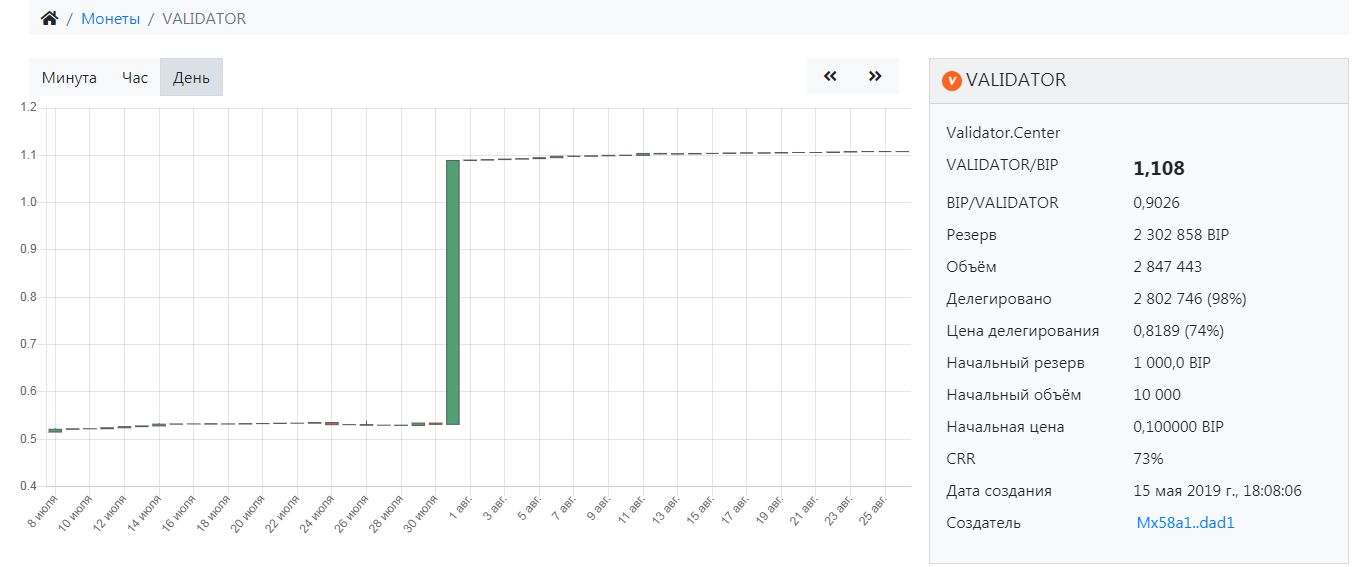The image size is (1369, 567).
Task: Go to previous chart period arrow
Action: point(830,76)
